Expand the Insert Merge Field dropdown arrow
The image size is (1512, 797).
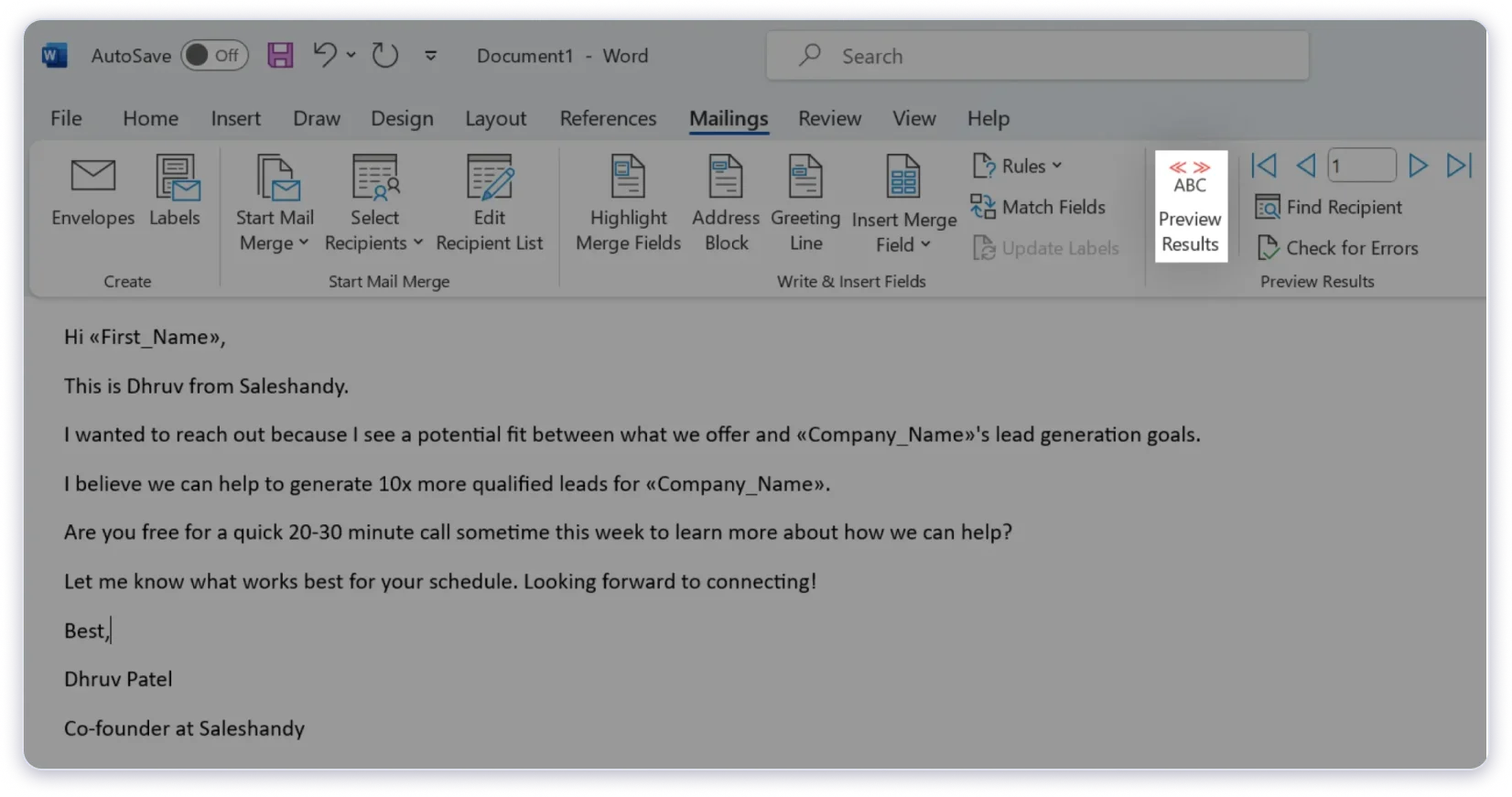925,244
